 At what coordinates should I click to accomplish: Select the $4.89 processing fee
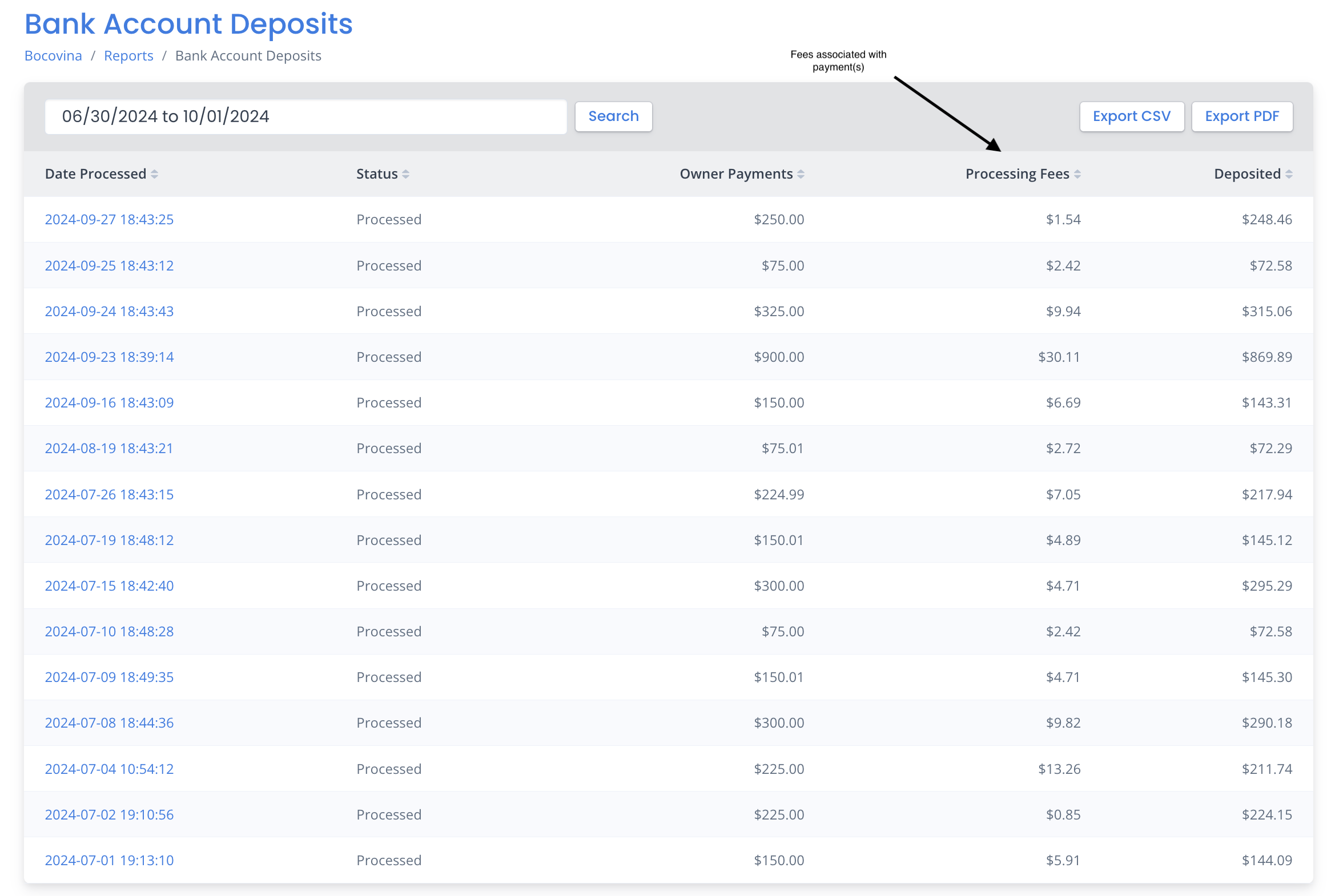point(1063,540)
